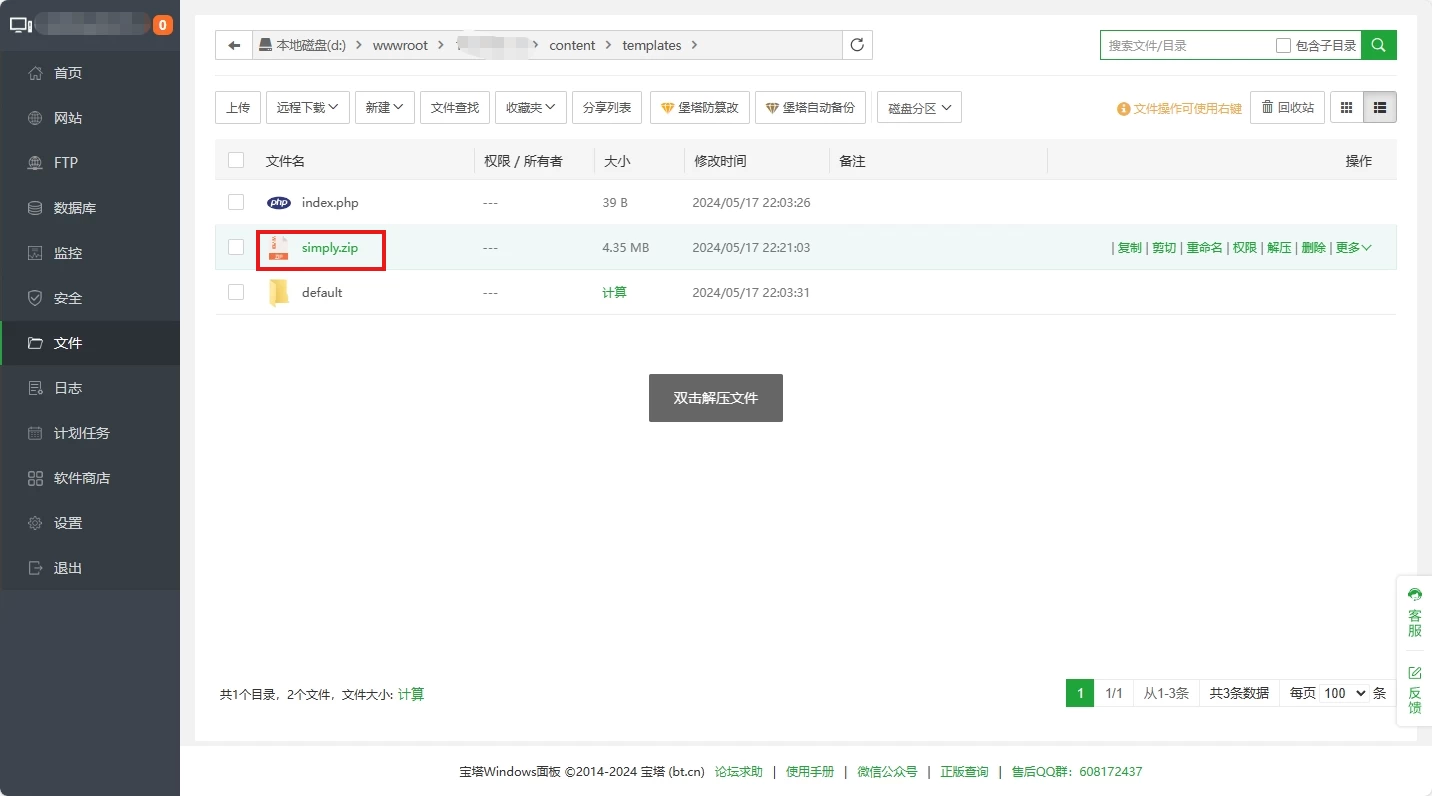The image size is (1432, 796).
Task: Toggle the select-all files checkbox in header
Action: click(x=236, y=160)
